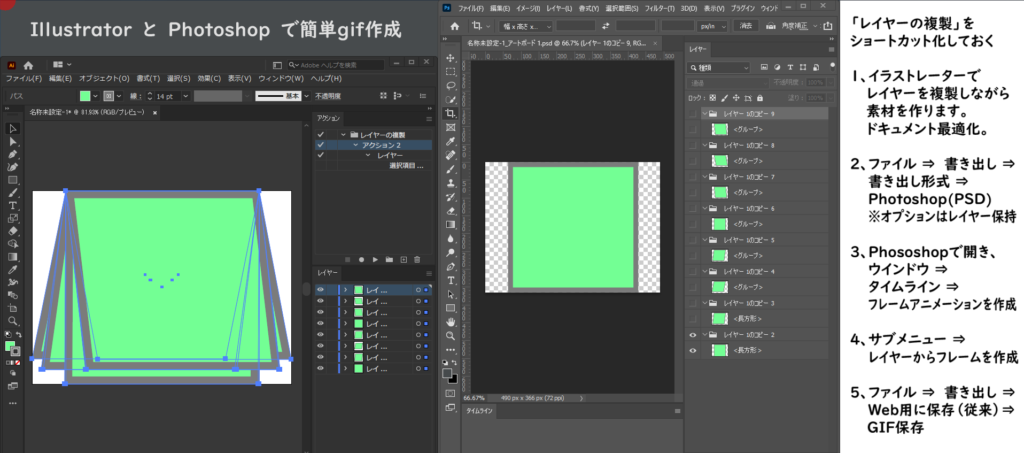Hide the レイヤー 1のコピー 2 group layer
This screenshot has height=453, width=1024.
click(x=693, y=335)
